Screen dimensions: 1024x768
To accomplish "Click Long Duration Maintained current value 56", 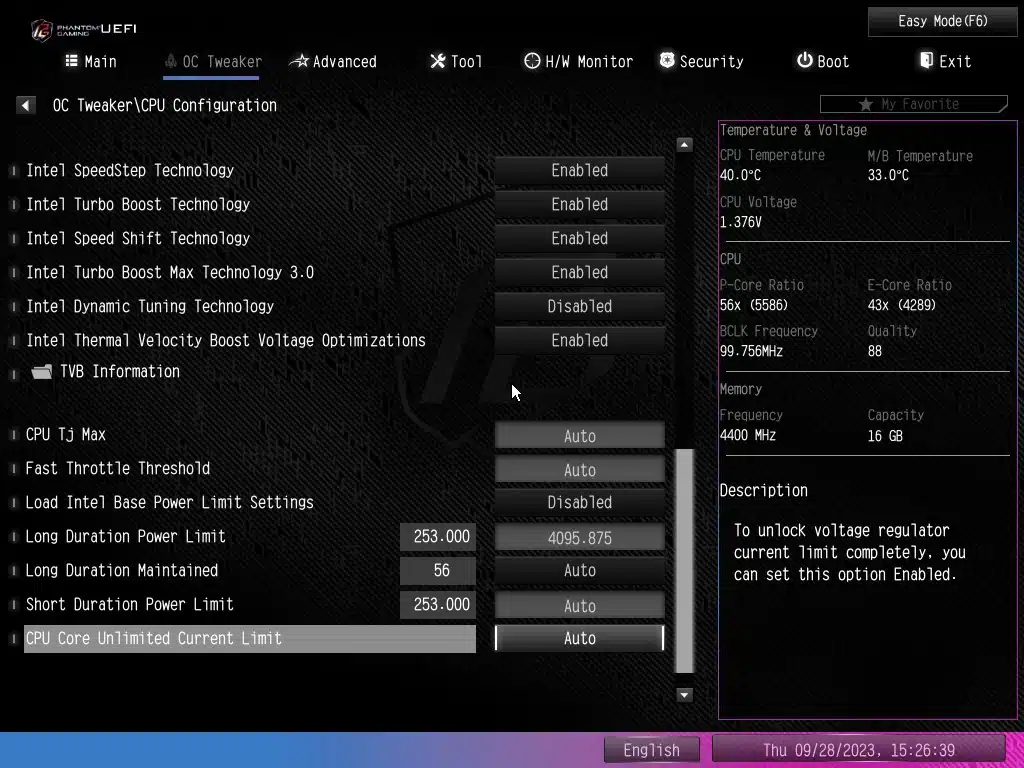I will (438, 571).
